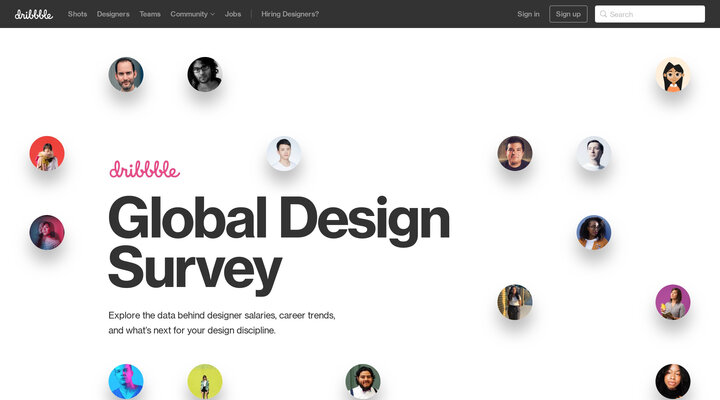Click the pink dribbble wordmark above the headline
Image resolution: width=720 pixels, height=400 pixels.
[x=144, y=169]
